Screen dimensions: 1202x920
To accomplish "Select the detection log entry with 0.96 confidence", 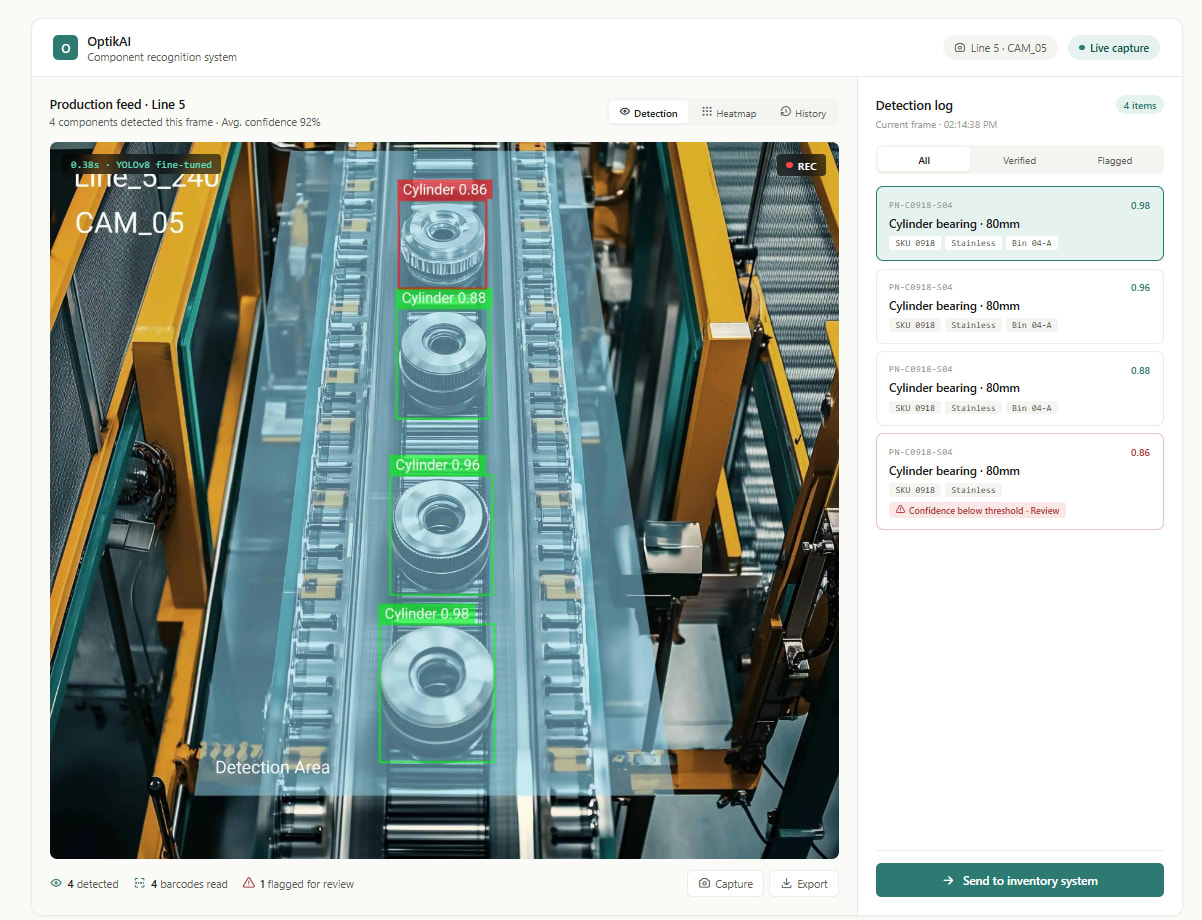I will 1019,306.
